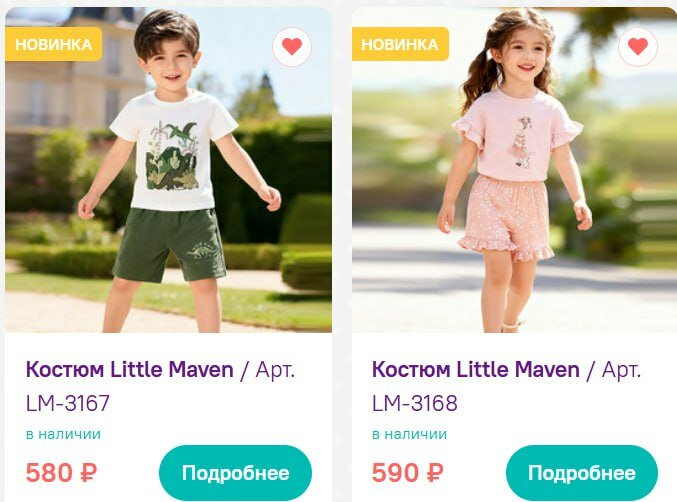Open the product photo for costume LM-3167
Viewport: 677px width, 502px height.
coord(168,170)
